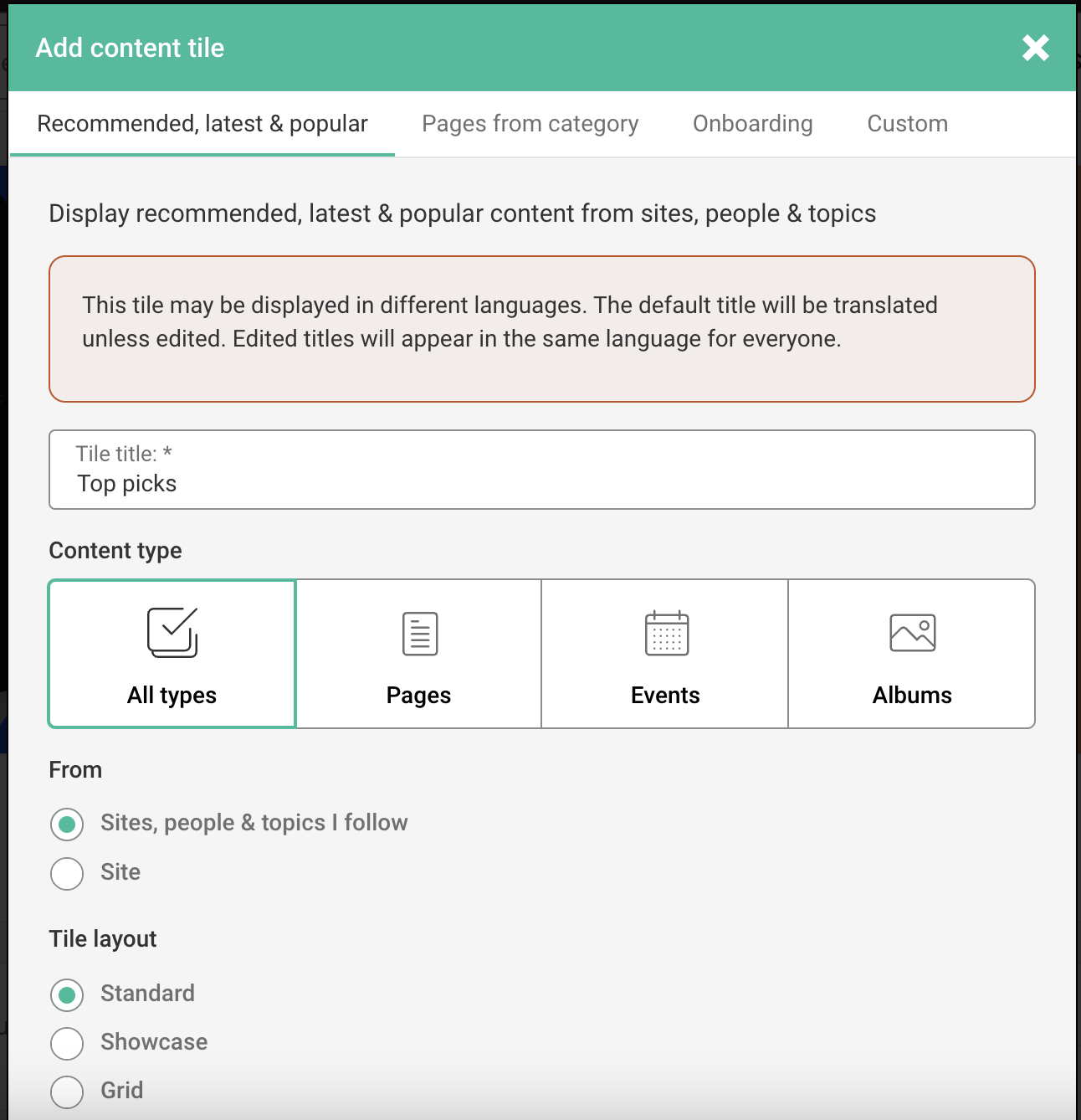The width and height of the screenshot is (1081, 1120).
Task: Click the 'Albums' label text
Action: [x=912, y=696]
